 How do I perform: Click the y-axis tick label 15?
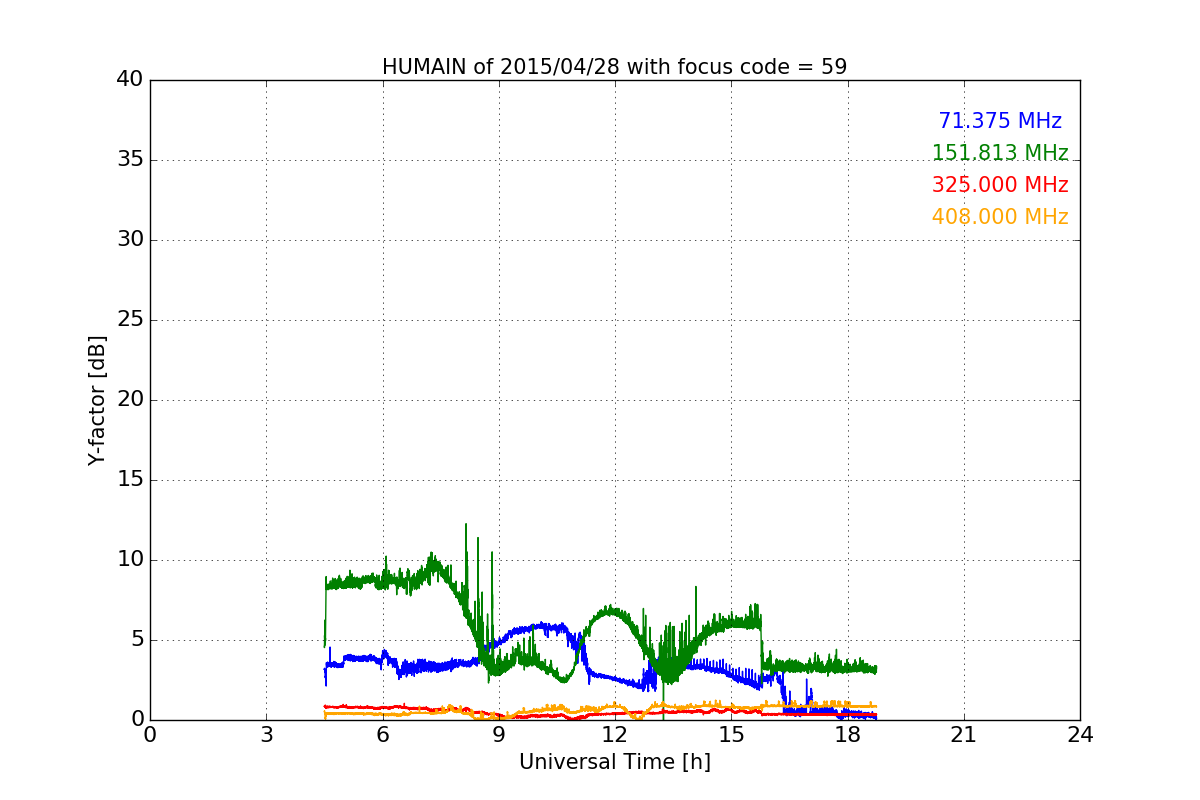(x=130, y=480)
